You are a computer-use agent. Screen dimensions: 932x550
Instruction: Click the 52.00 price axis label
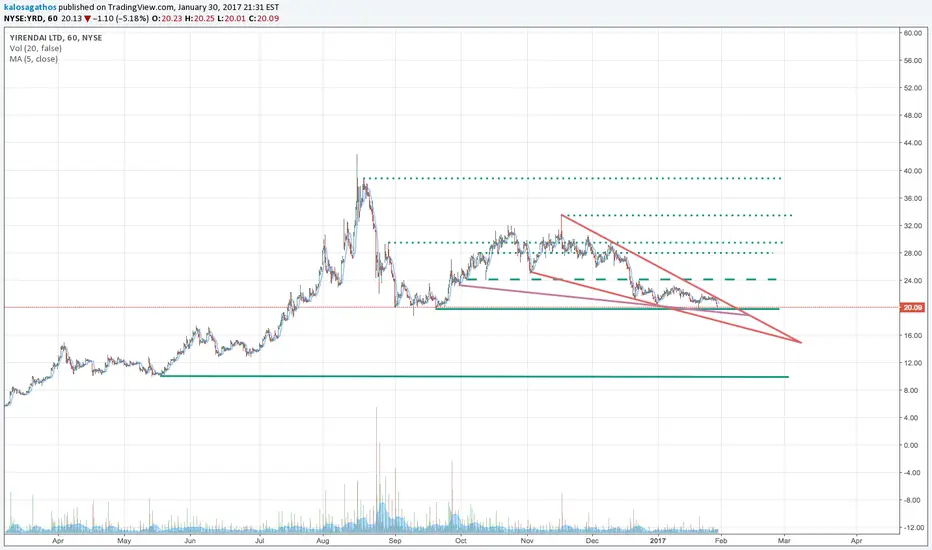(x=912, y=88)
